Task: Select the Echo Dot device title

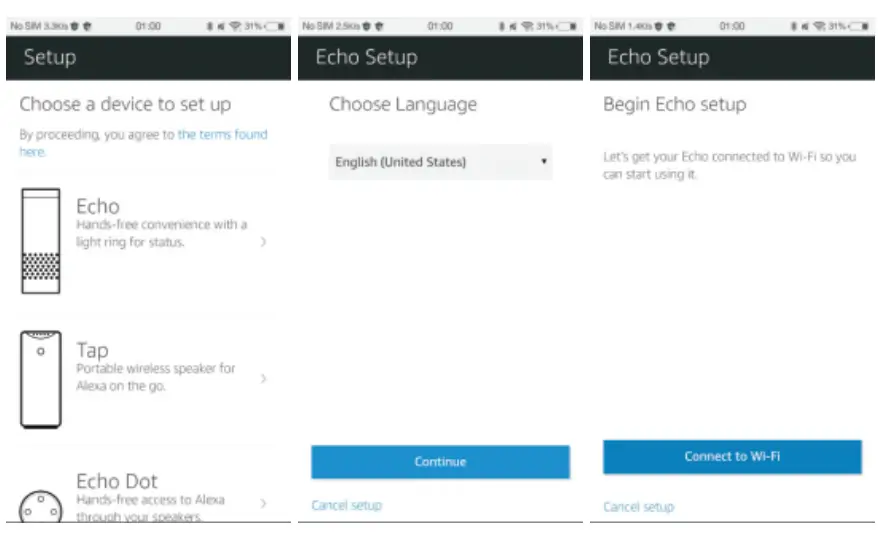Action: (x=117, y=481)
